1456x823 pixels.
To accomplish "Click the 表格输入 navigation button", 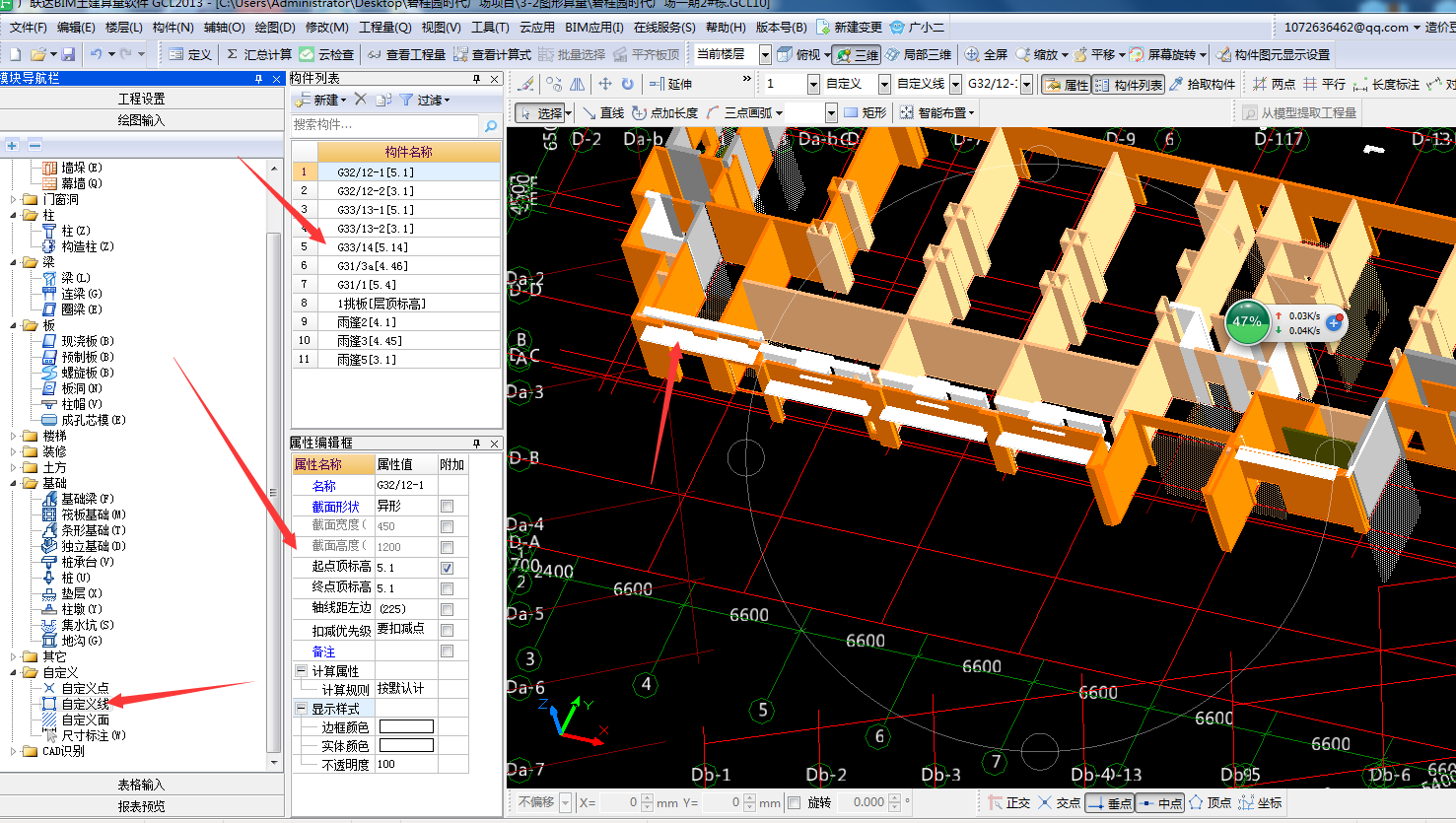I will pyautogui.click(x=142, y=785).
